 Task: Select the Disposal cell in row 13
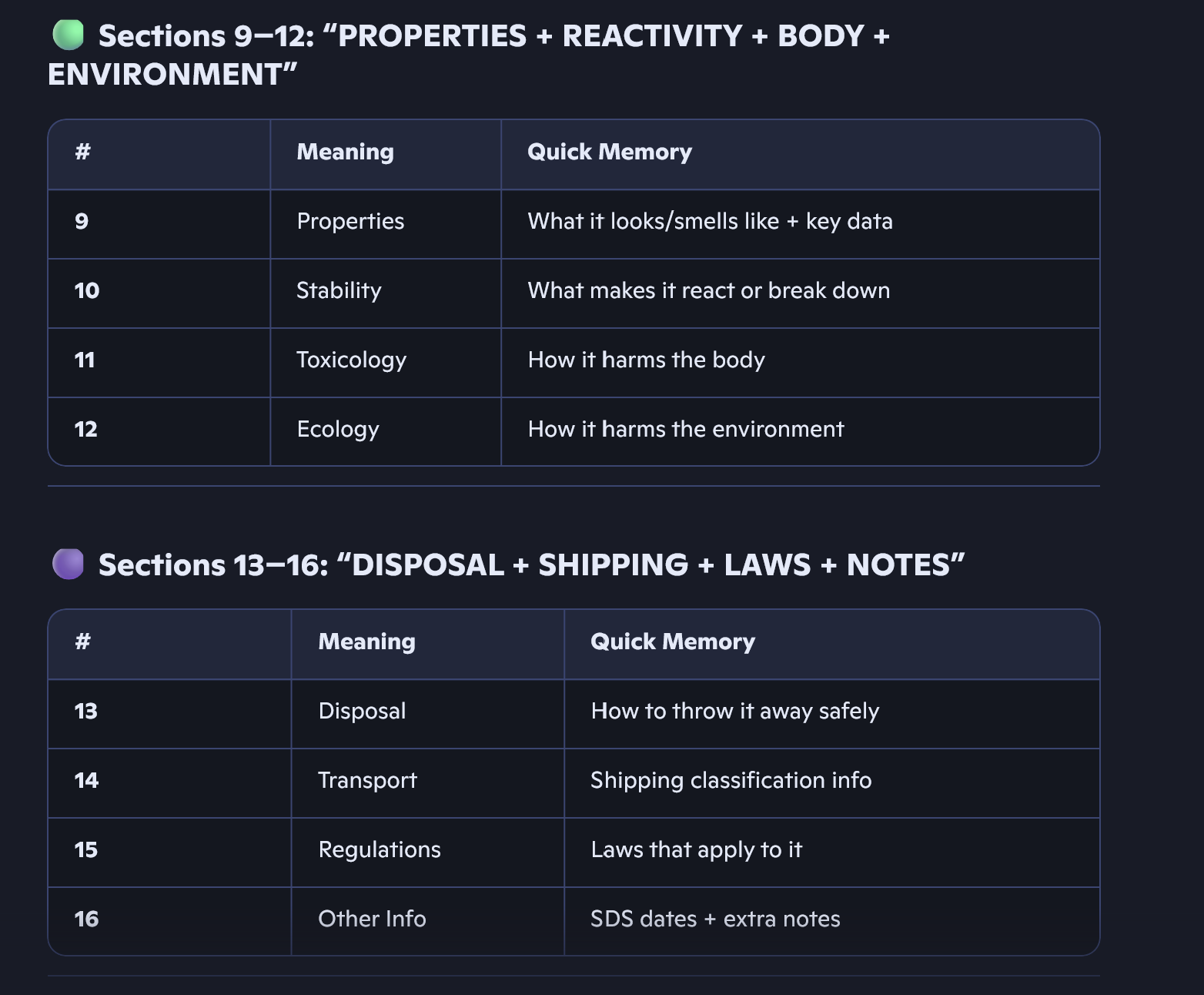[362, 711]
